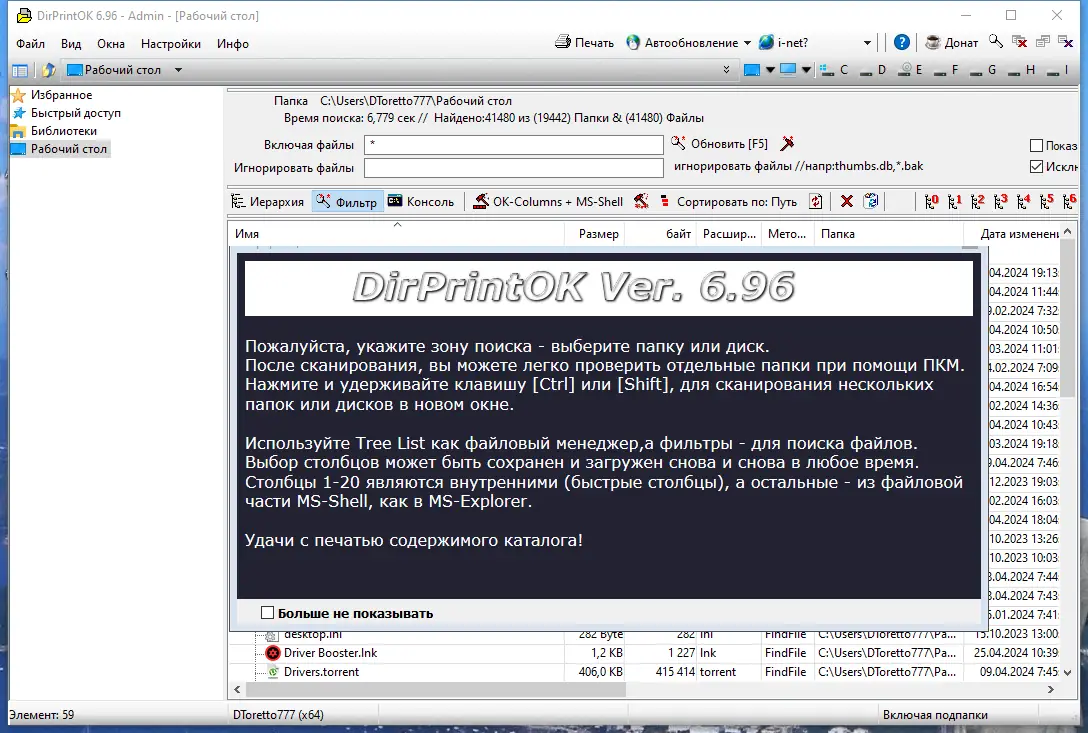Open the blue desktop icon dropdown arrow
Image resolution: width=1088 pixels, height=733 pixels.
click(770, 70)
